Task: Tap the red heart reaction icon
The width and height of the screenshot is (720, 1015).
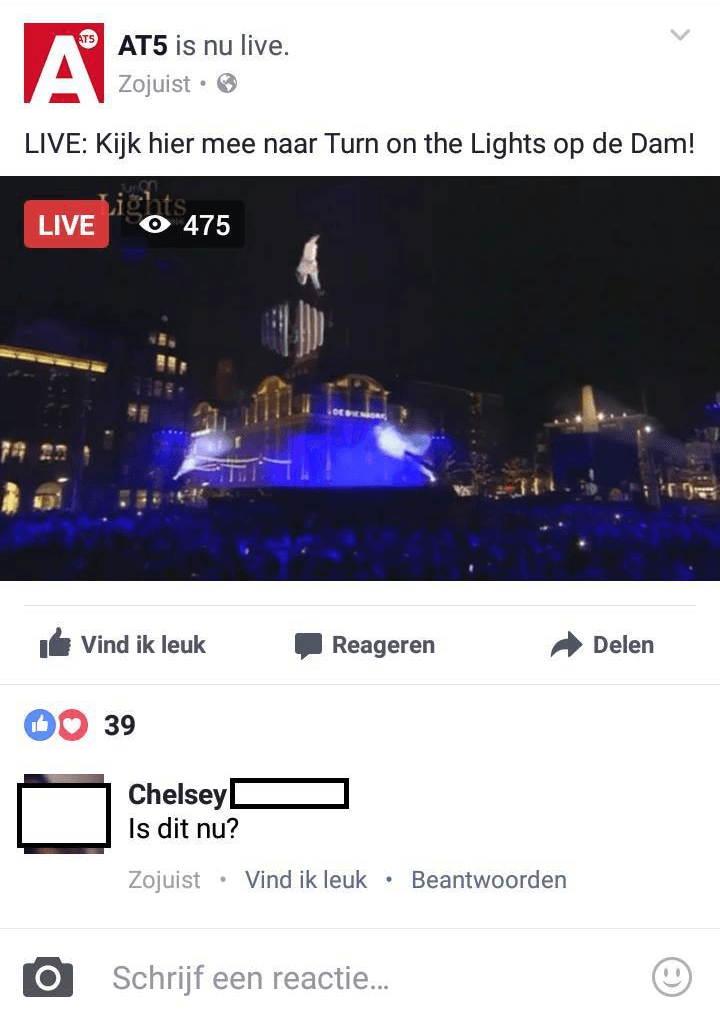Action: coord(73,725)
